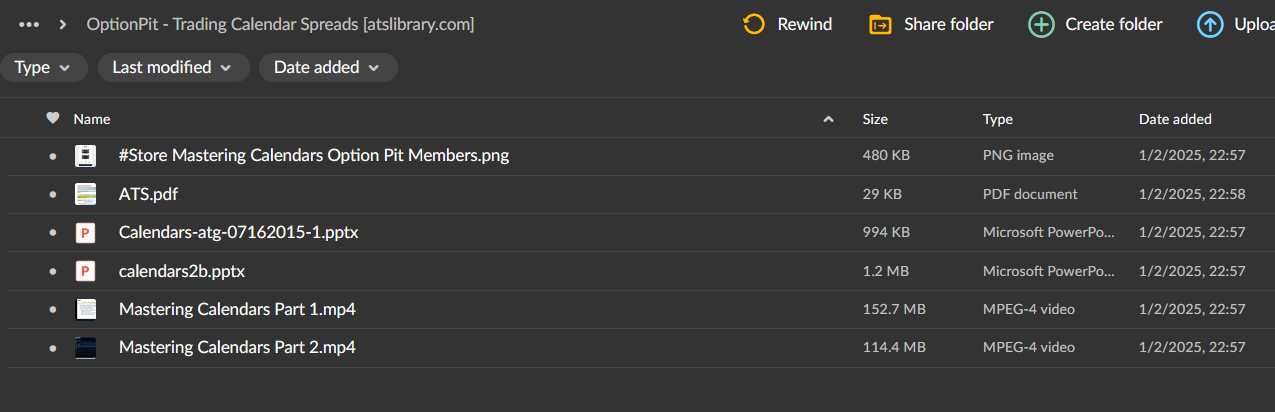The image size is (1275, 412).
Task: Click the Create folder plus icon
Action: click(1041, 24)
